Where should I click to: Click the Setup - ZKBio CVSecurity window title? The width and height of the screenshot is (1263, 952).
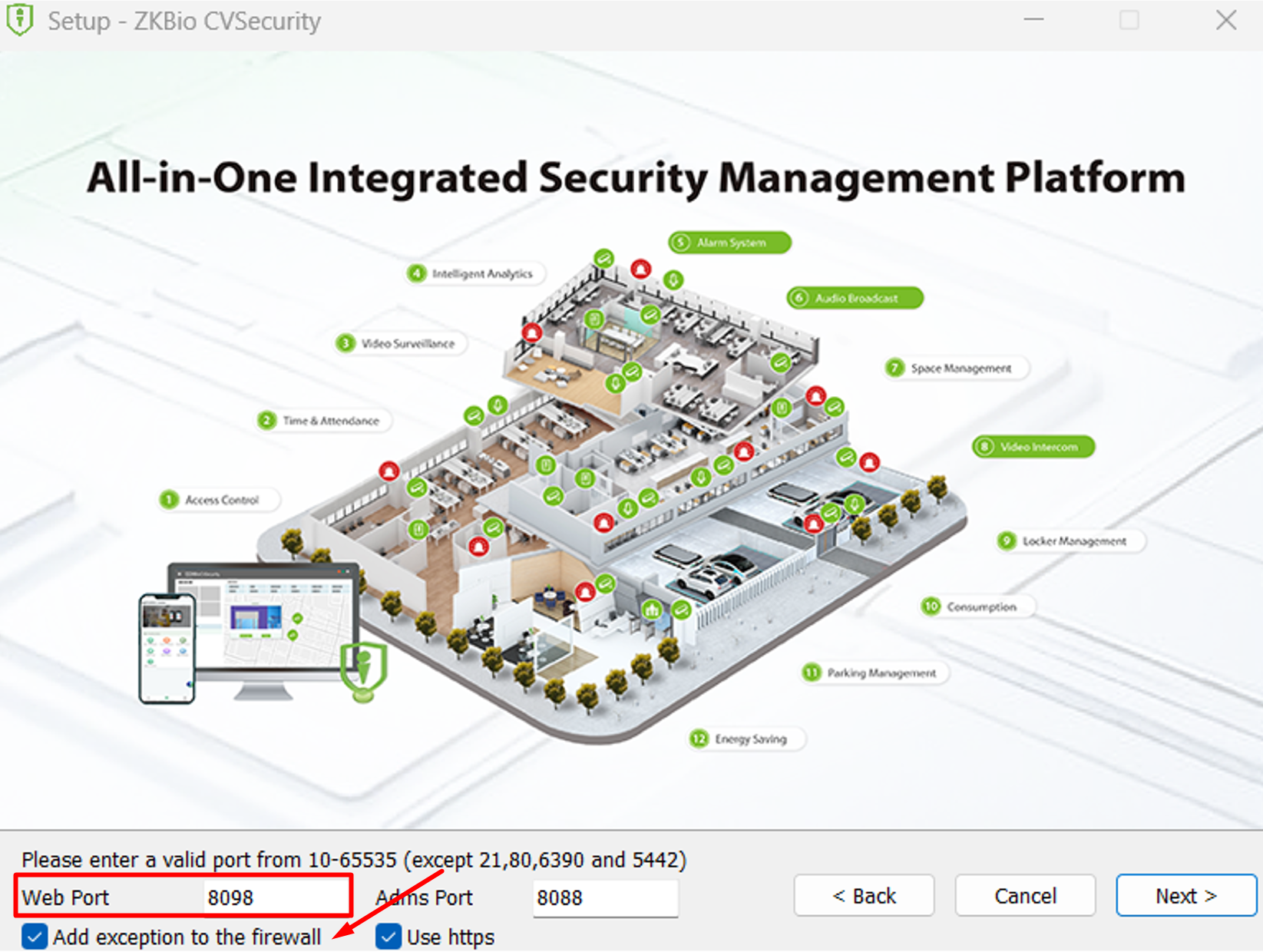pos(184,21)
